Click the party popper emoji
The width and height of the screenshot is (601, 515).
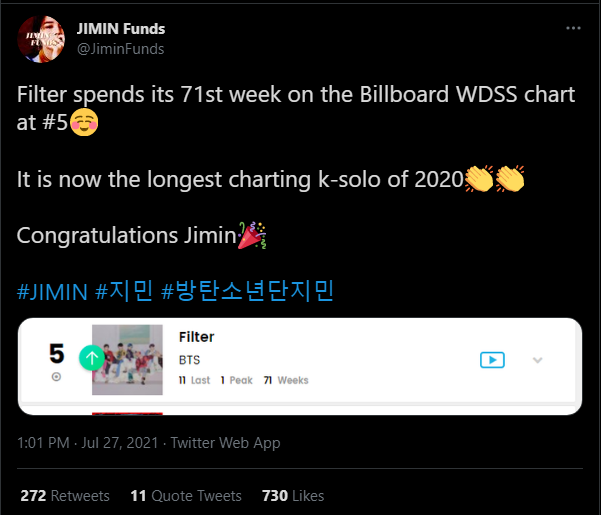click(x=252, y=235)
